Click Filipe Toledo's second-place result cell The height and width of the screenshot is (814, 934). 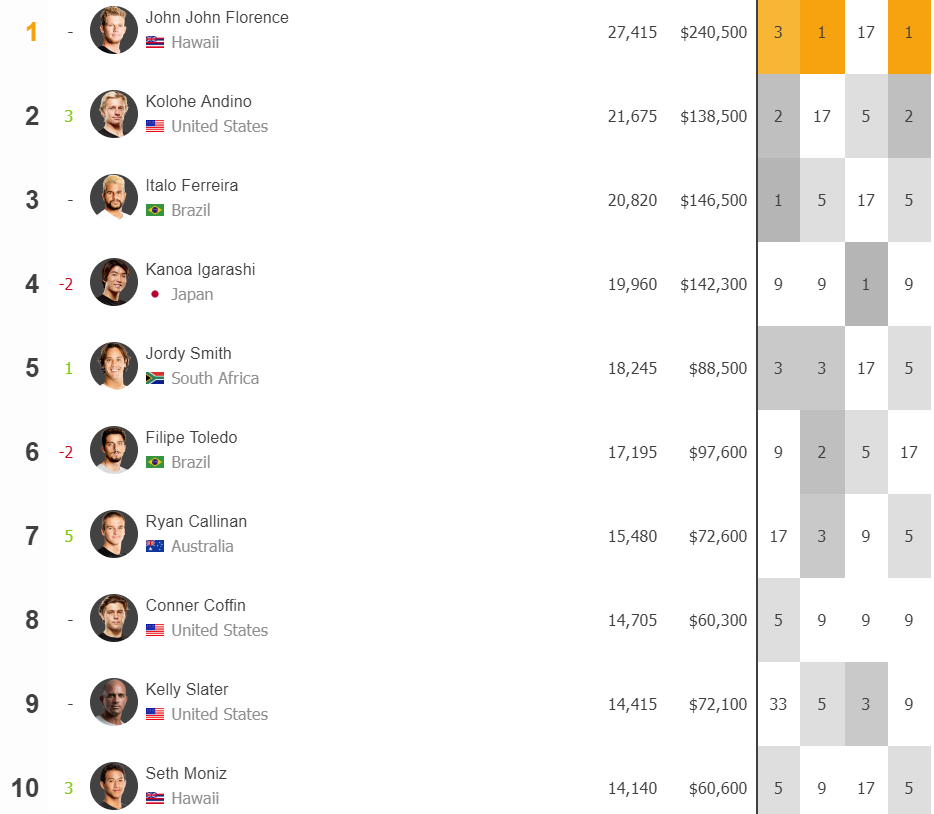(822, 452)
